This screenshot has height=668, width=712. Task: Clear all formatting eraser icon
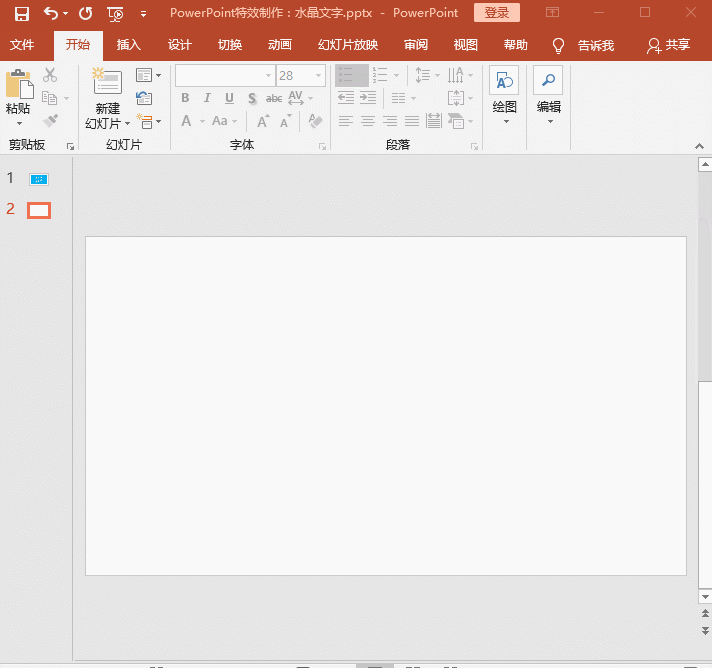315,121
